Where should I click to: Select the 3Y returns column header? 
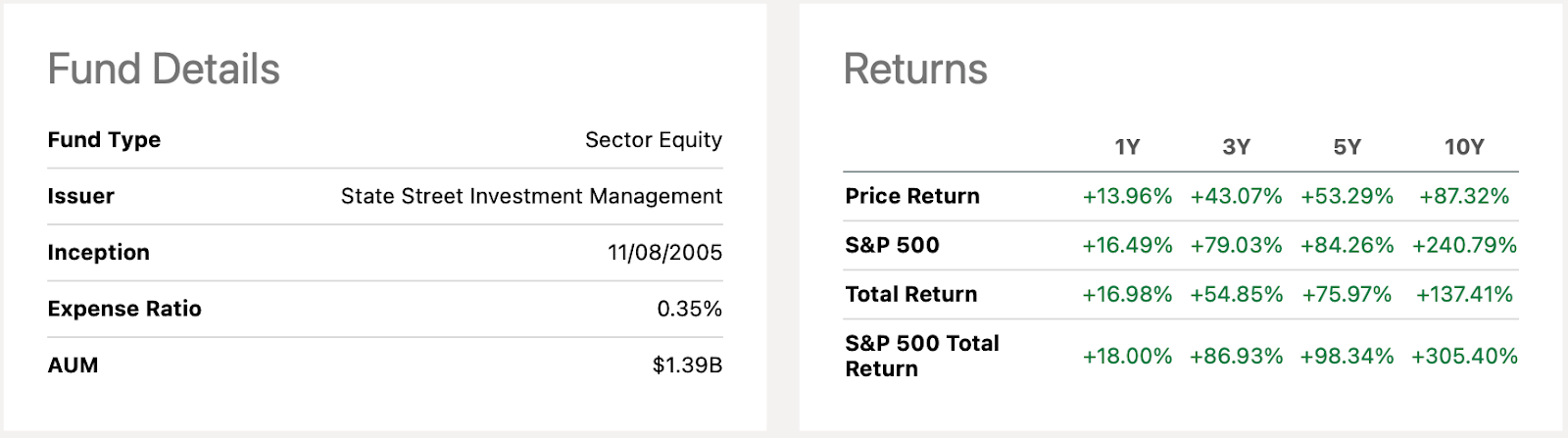click(1236, 147)
